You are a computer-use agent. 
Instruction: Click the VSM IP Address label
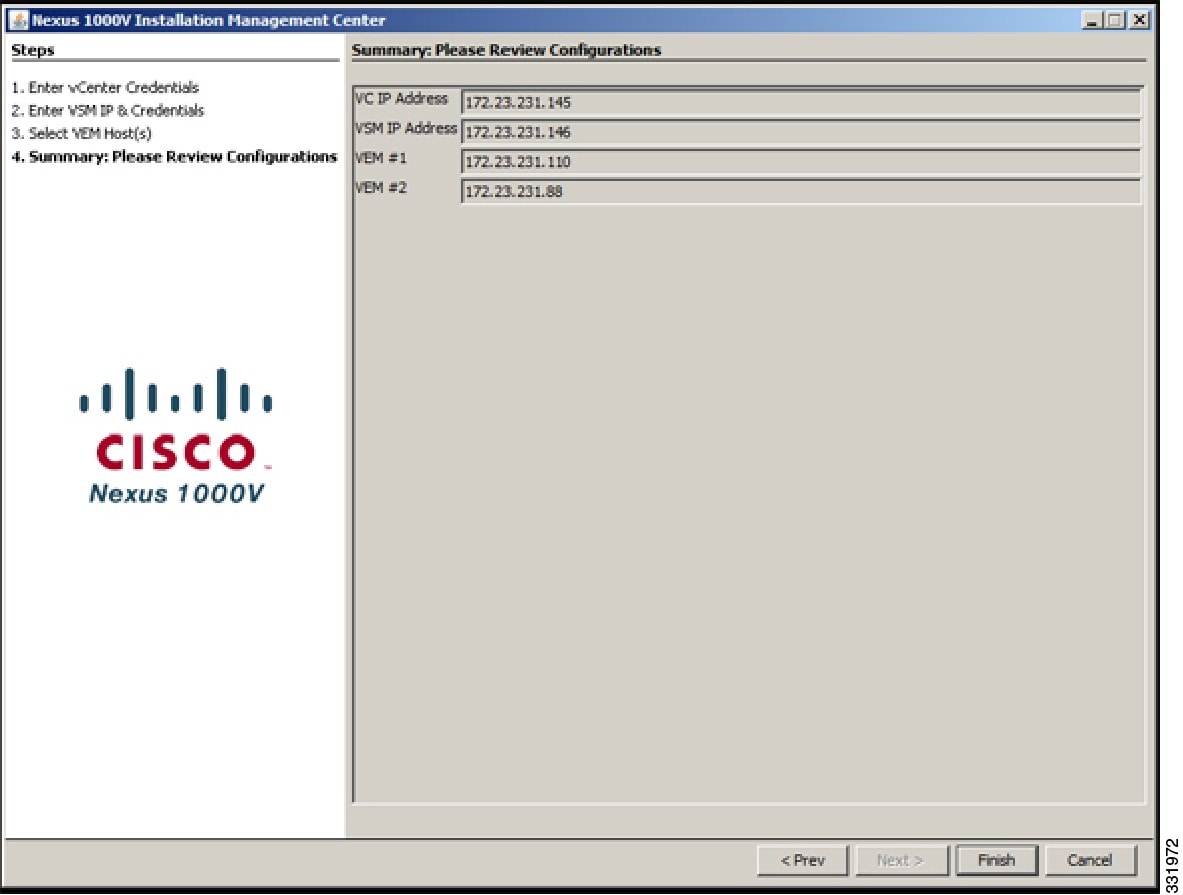406,128
